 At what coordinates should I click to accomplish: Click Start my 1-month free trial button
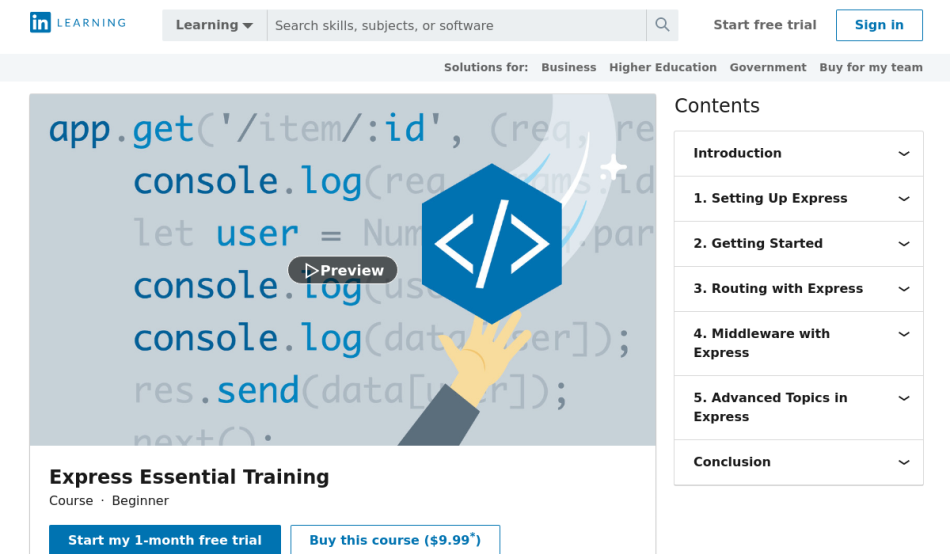(165, 539)
